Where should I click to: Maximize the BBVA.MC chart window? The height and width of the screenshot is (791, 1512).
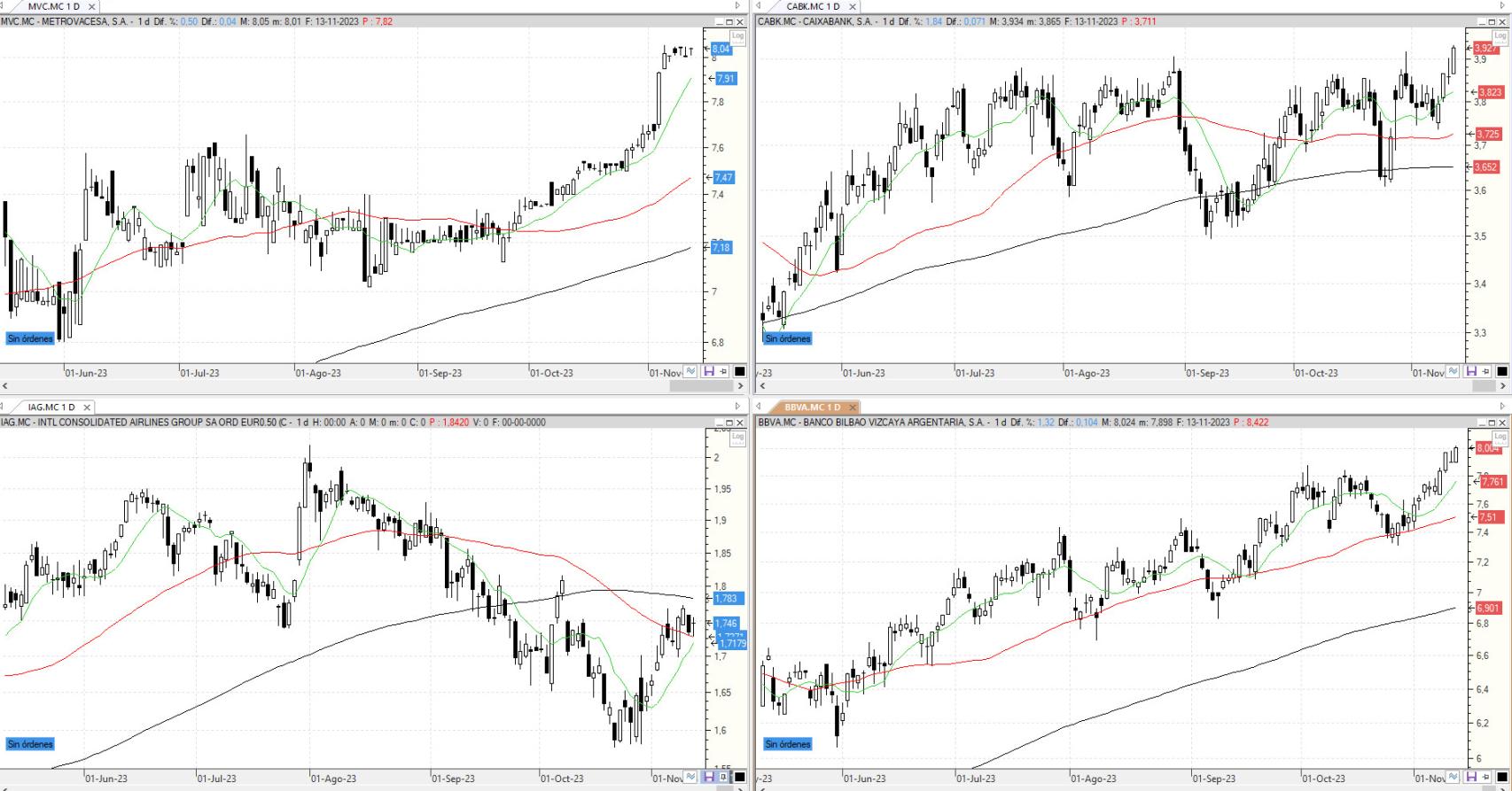[x=1492, y=423]
